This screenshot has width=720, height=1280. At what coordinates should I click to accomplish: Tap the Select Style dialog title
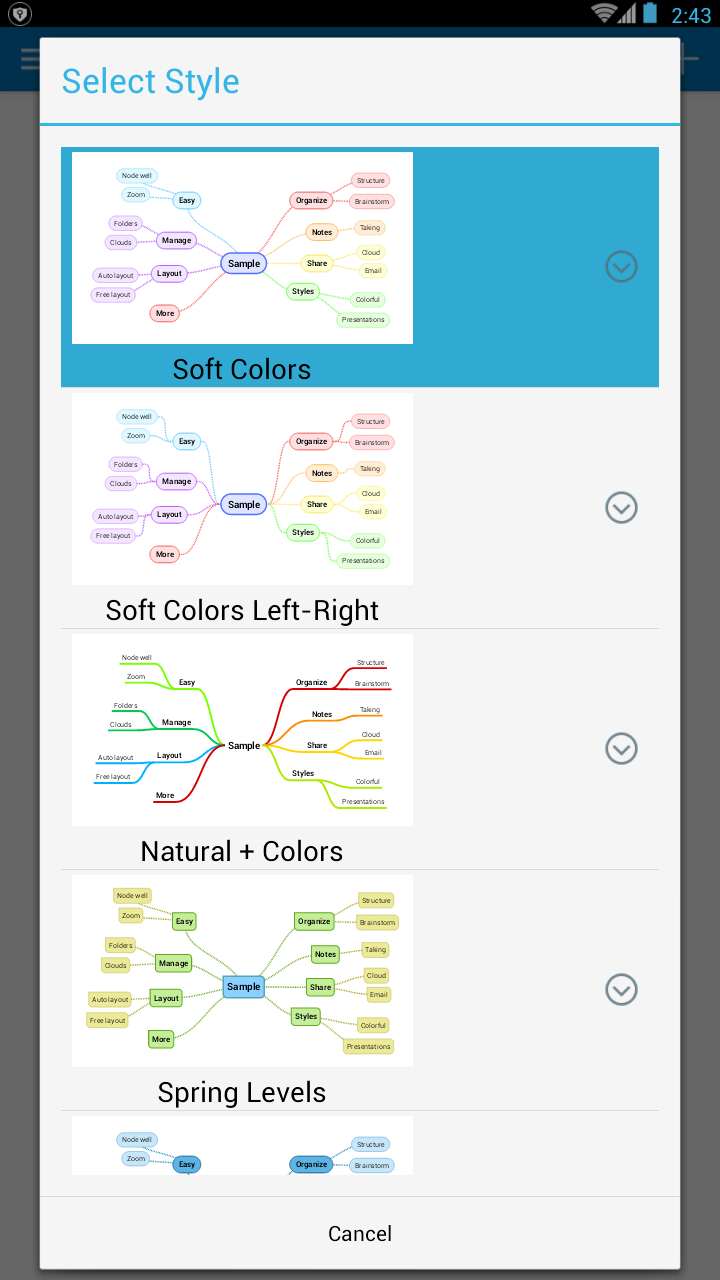tap(151, 81)
